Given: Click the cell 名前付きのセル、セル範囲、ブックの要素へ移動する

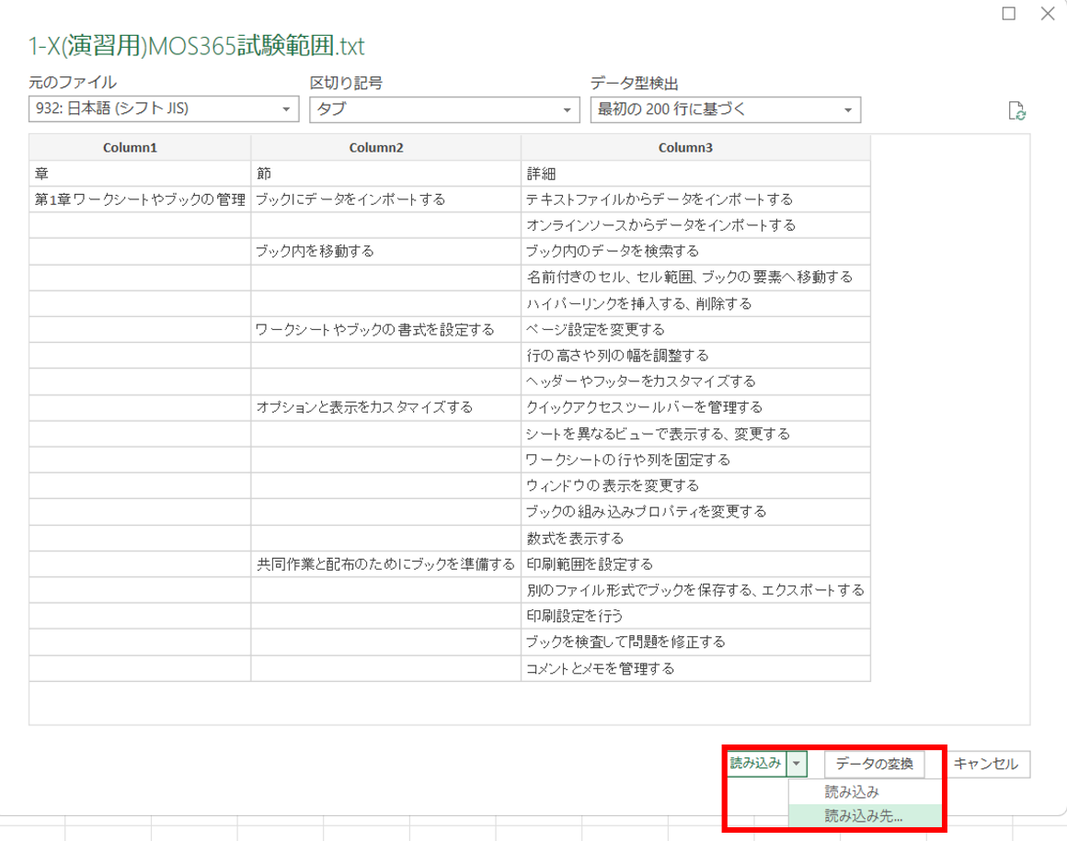Looking at the screenshot, I should point(695,277).
